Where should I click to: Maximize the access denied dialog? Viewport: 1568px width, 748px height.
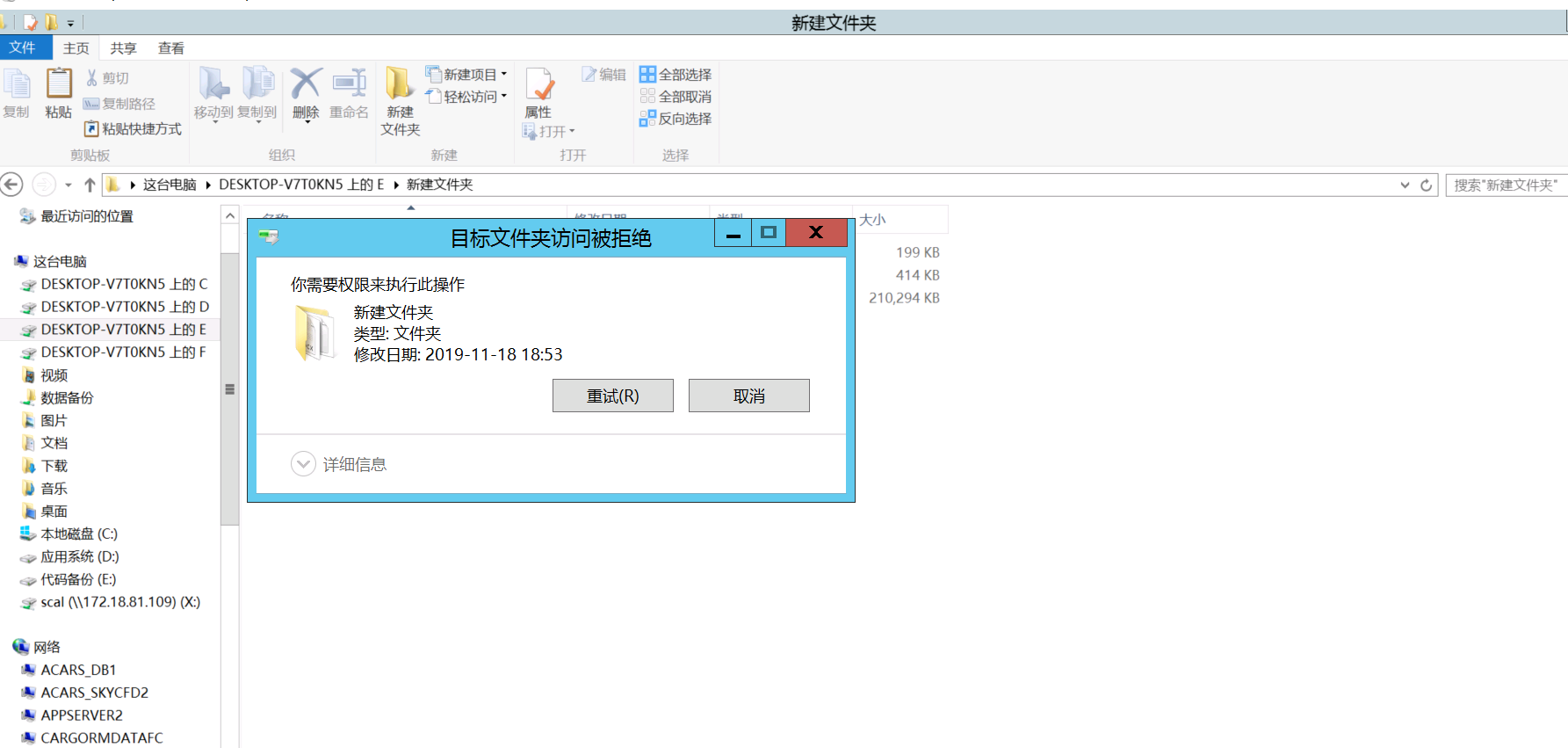[x=769, y=233]
